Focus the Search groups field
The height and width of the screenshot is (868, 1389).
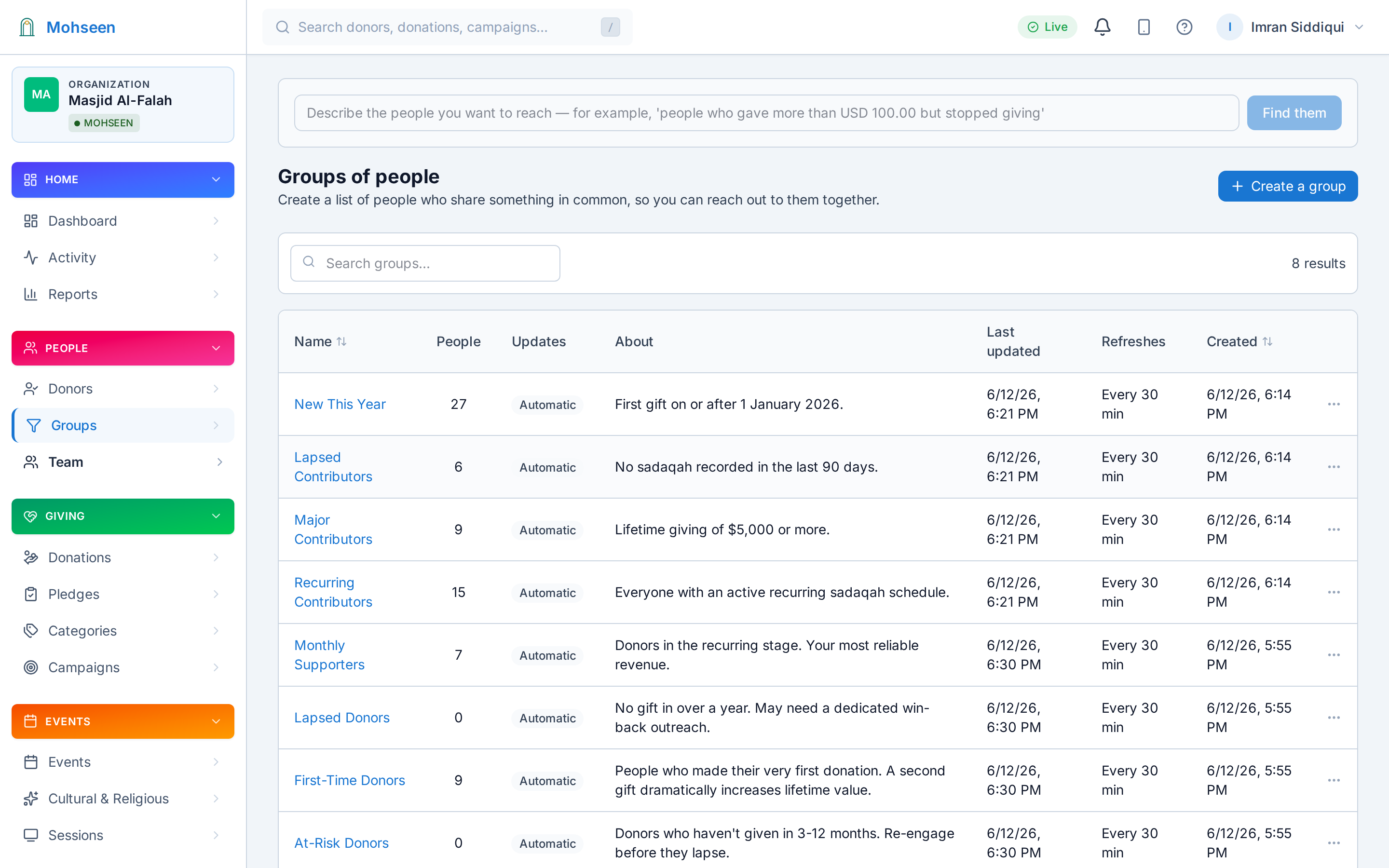425,263
